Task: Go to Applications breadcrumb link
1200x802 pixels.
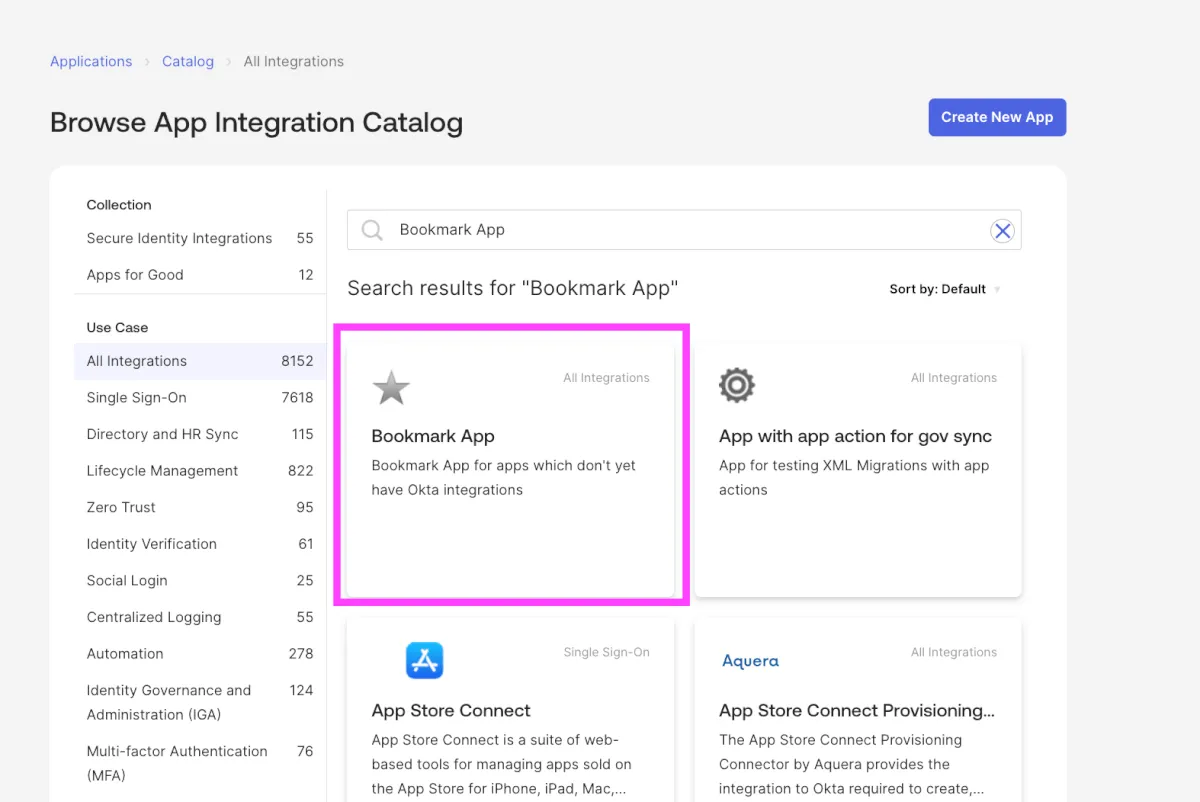Action: pyautogui.click(x=91, y=61)
